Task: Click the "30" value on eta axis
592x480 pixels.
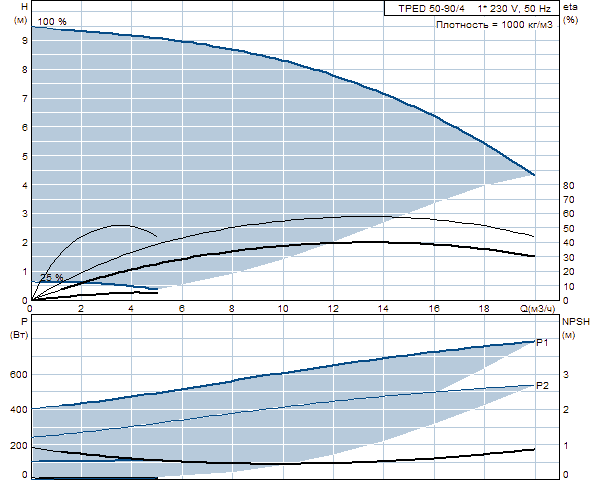Action: (x=569, y=258)
